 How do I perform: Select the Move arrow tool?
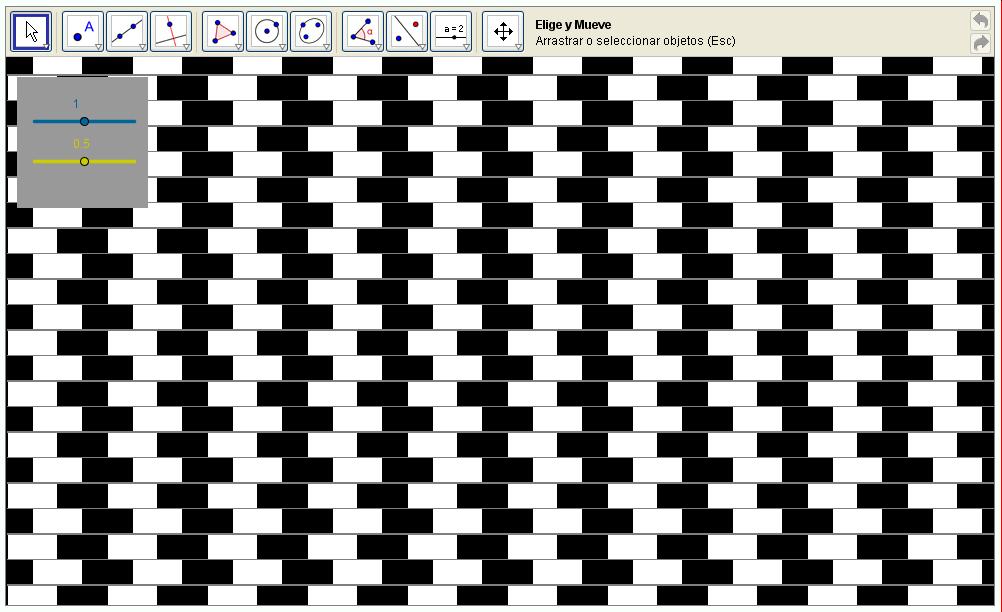tap(31, 31)
